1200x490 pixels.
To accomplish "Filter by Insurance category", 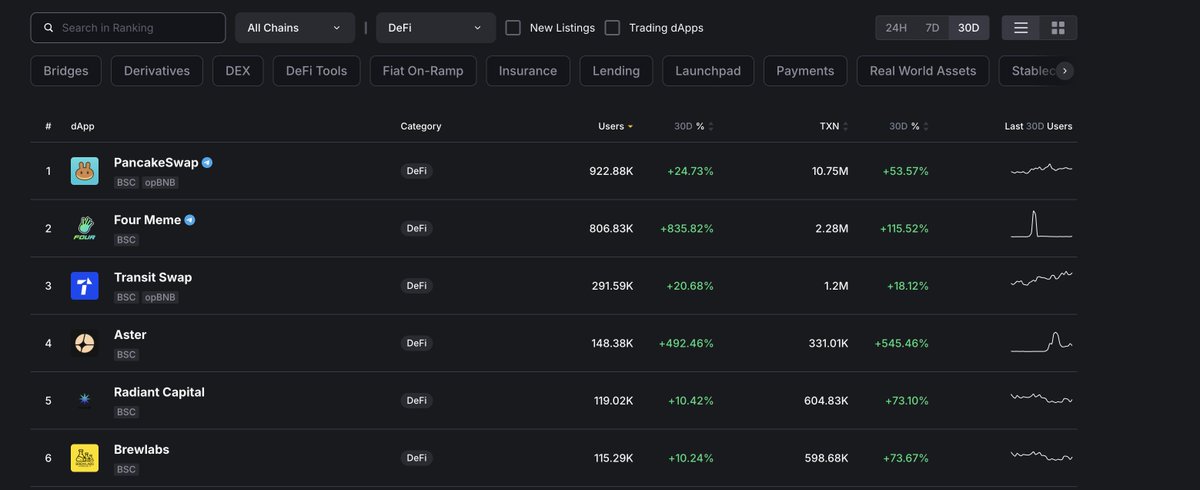I will pos(528,71).
